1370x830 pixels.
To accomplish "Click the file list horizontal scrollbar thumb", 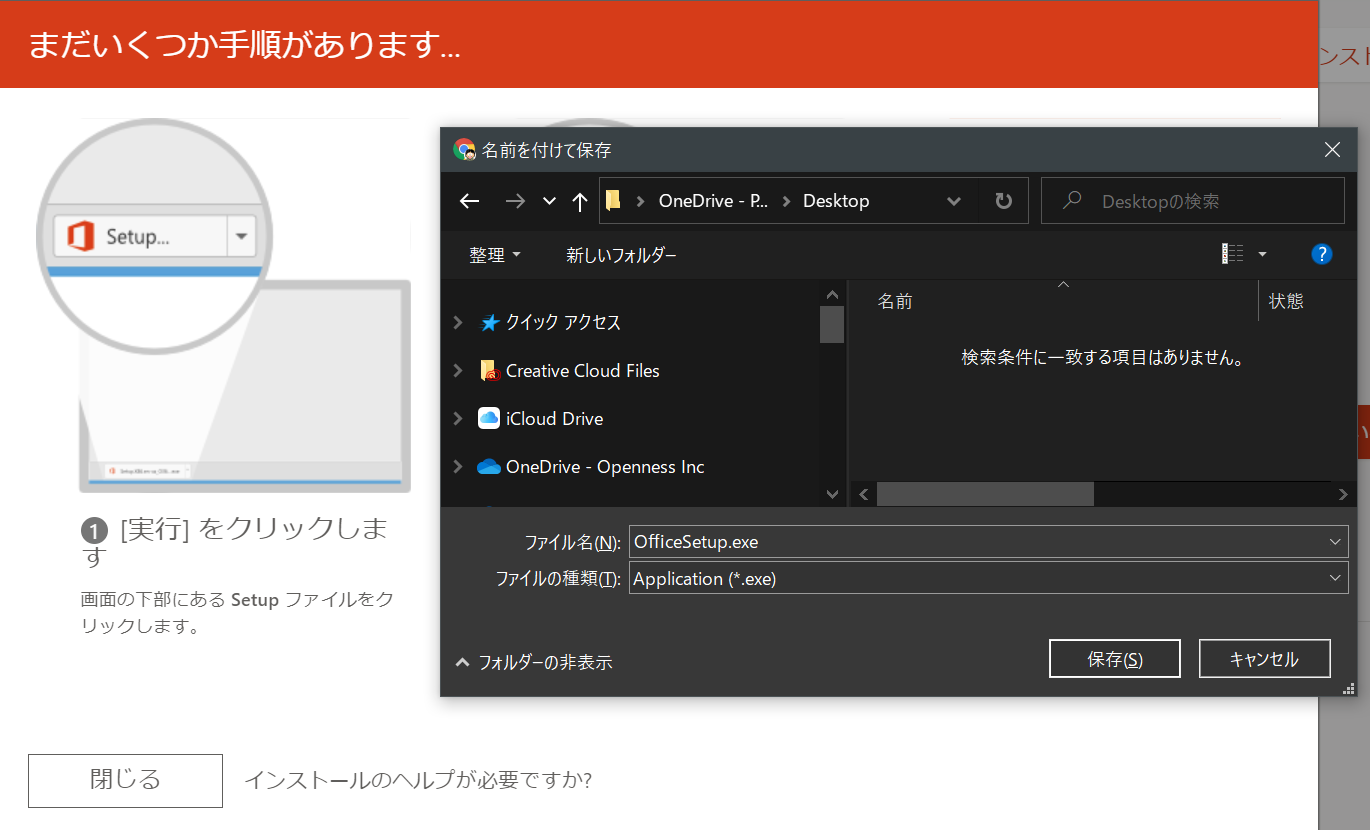I will click(985, 494).
